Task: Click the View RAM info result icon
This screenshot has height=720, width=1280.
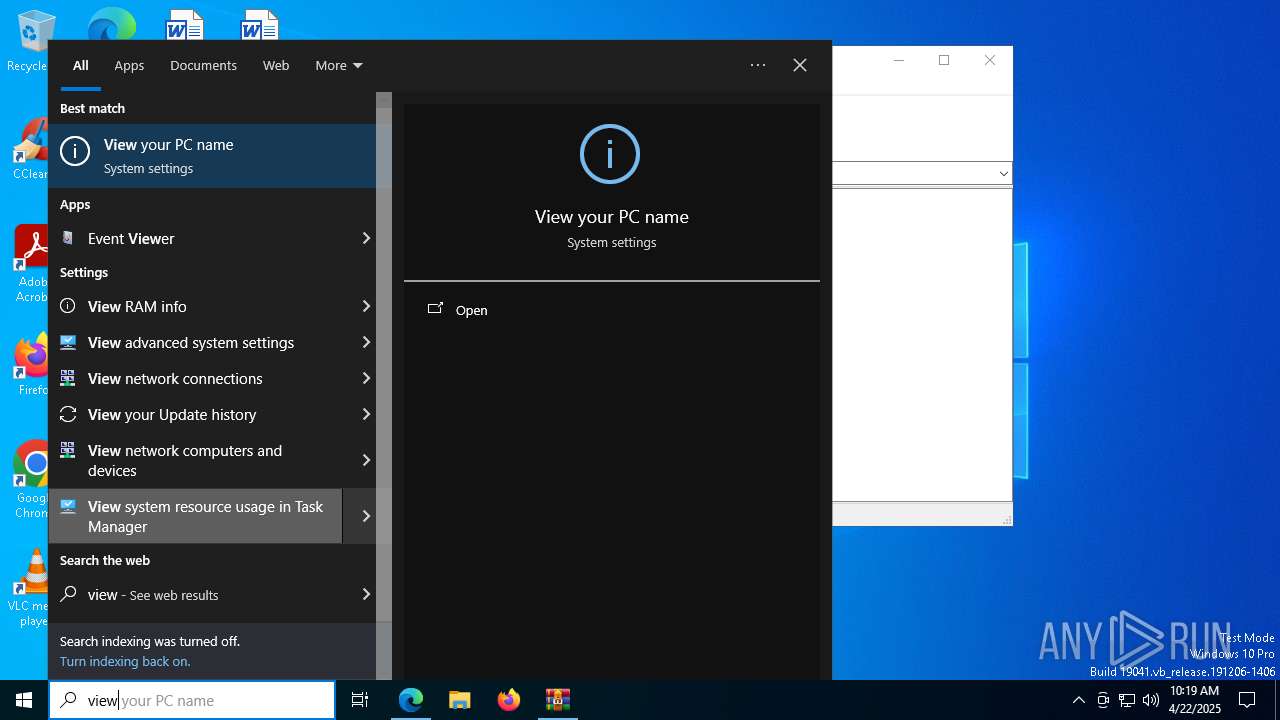Action: 68,306
